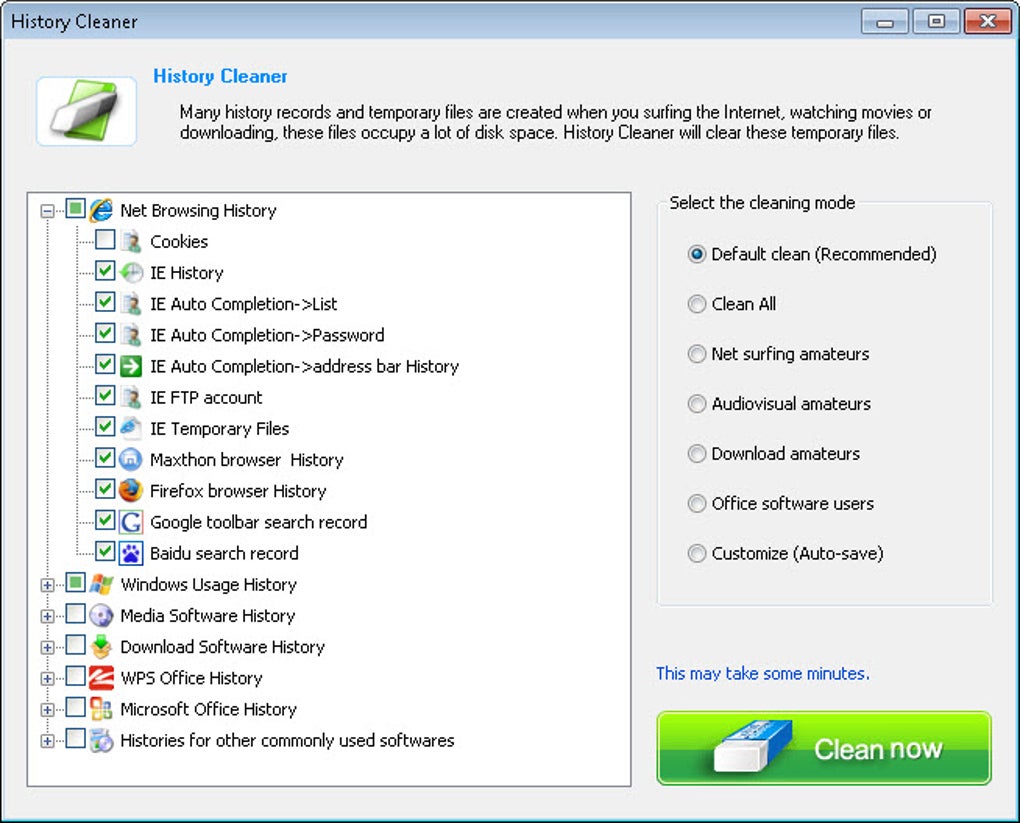Click the WPS Office History icon
The height and width of the screenshot is (823, 1020).
click(x=101, y=678)
